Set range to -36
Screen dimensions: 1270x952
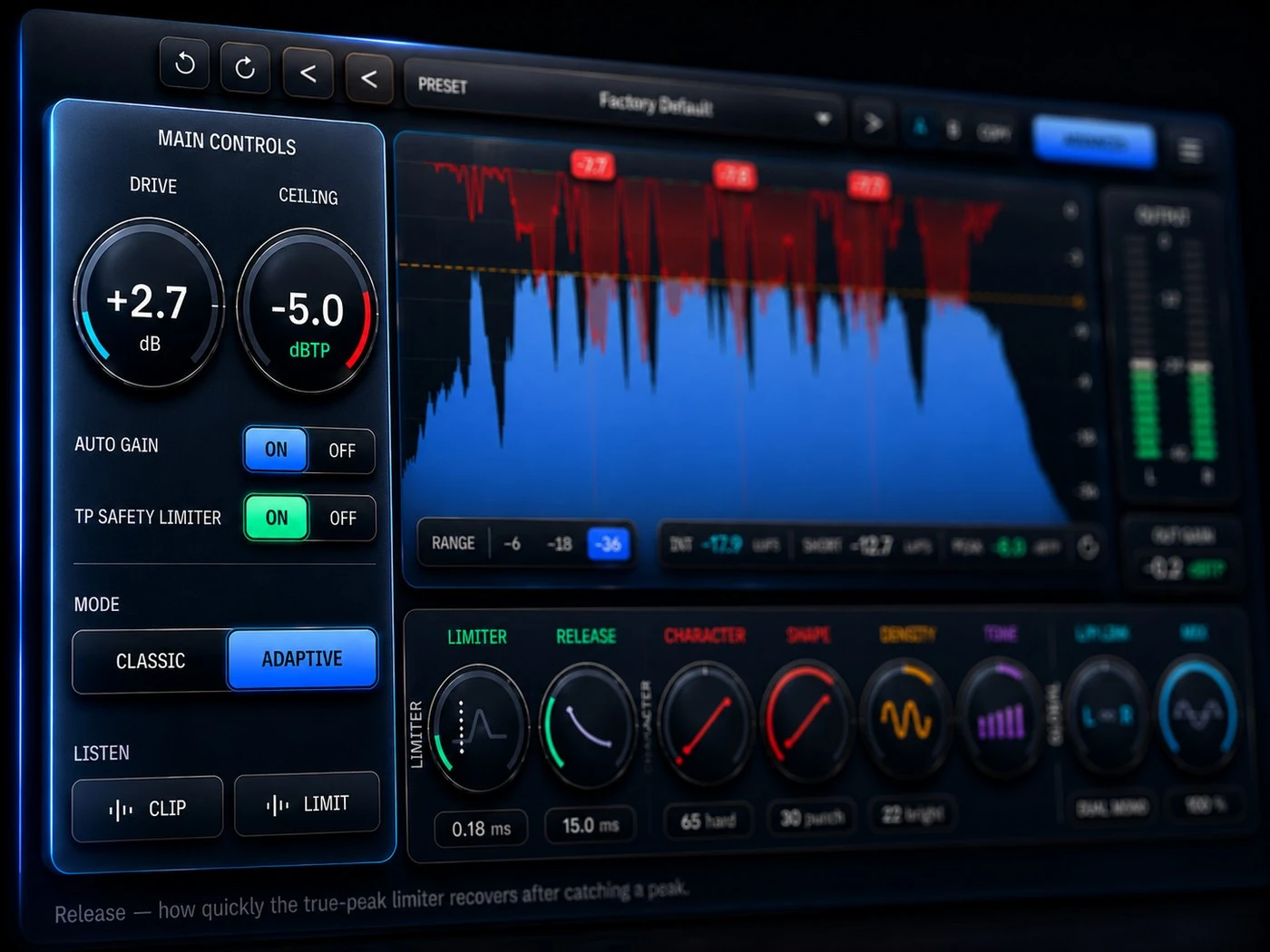click(609, 544)
